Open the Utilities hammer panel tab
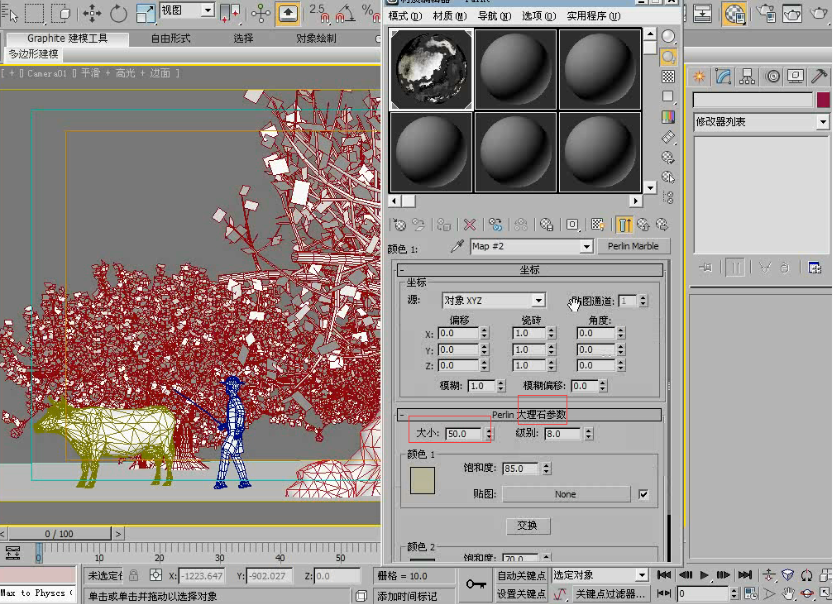This screenshot has width=833, height=604. pos(819,76)
